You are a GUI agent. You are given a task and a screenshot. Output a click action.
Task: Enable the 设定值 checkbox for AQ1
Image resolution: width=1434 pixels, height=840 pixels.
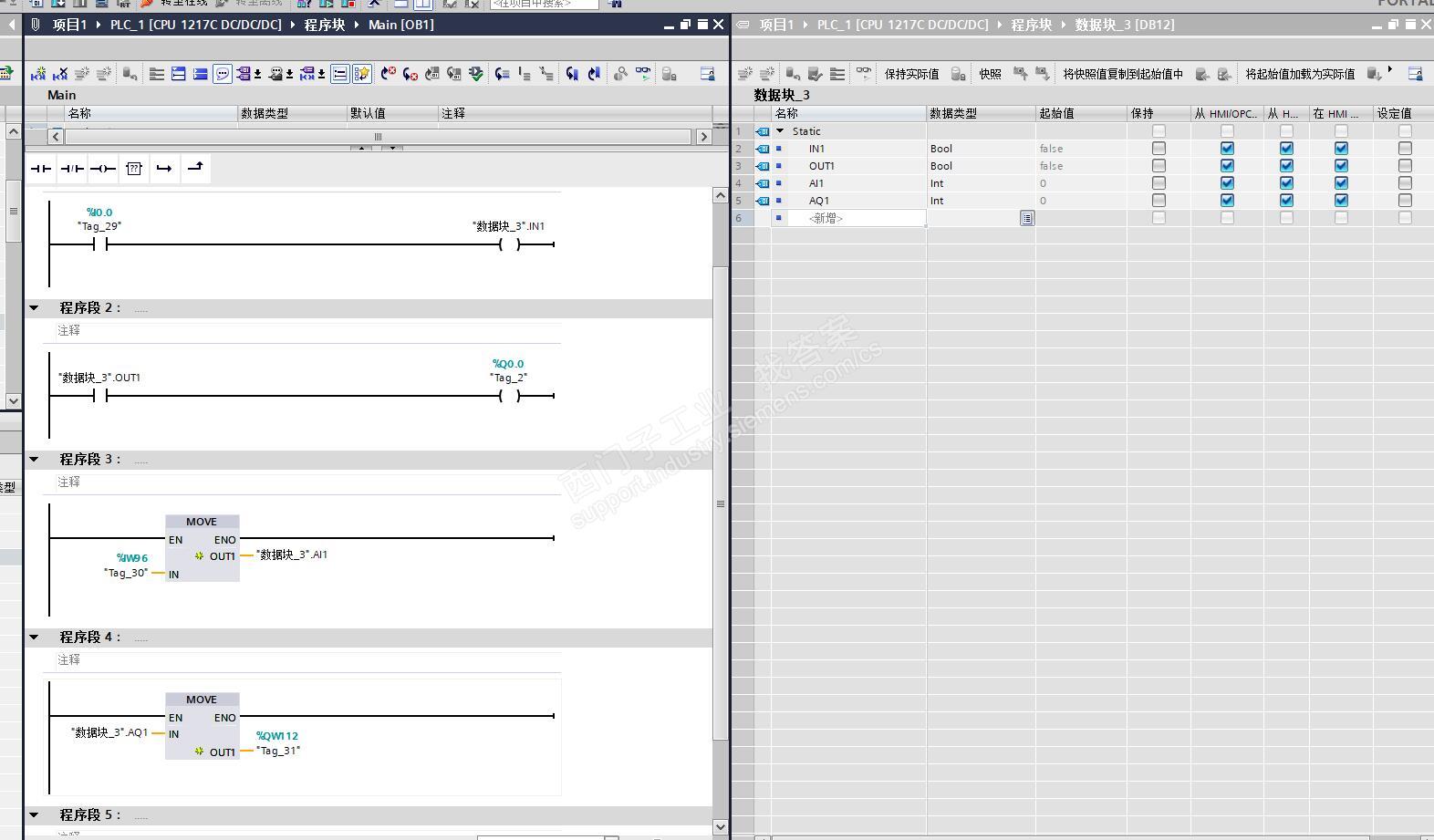click(1405, 201)
